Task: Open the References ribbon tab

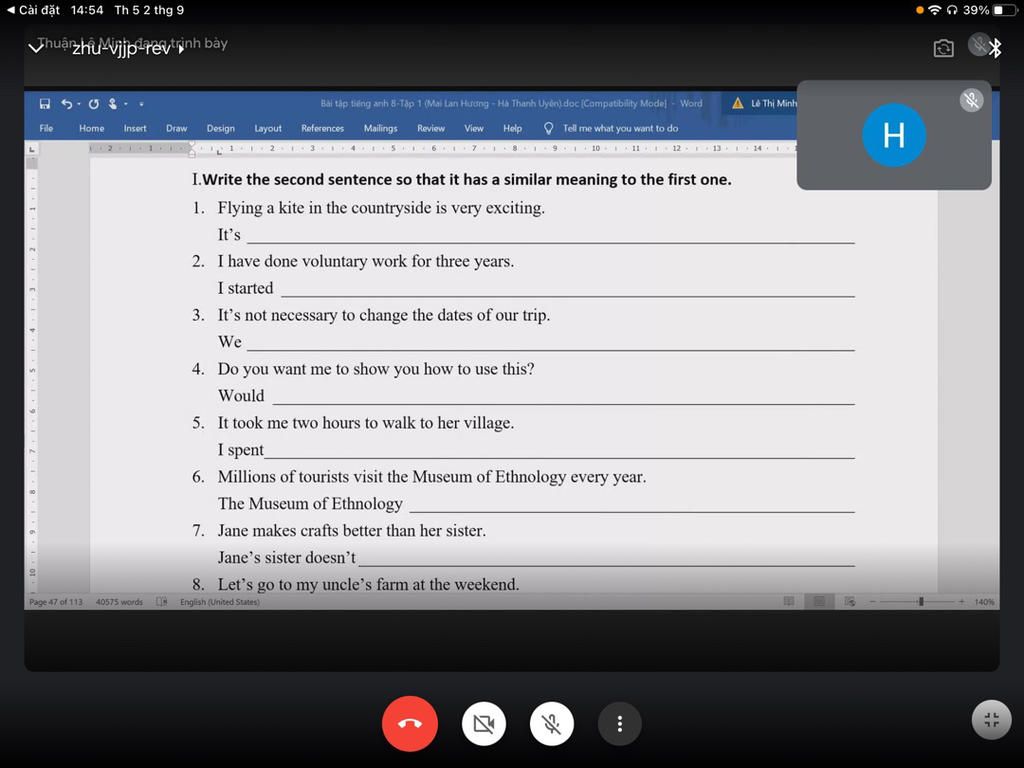Action: (323, 128)
